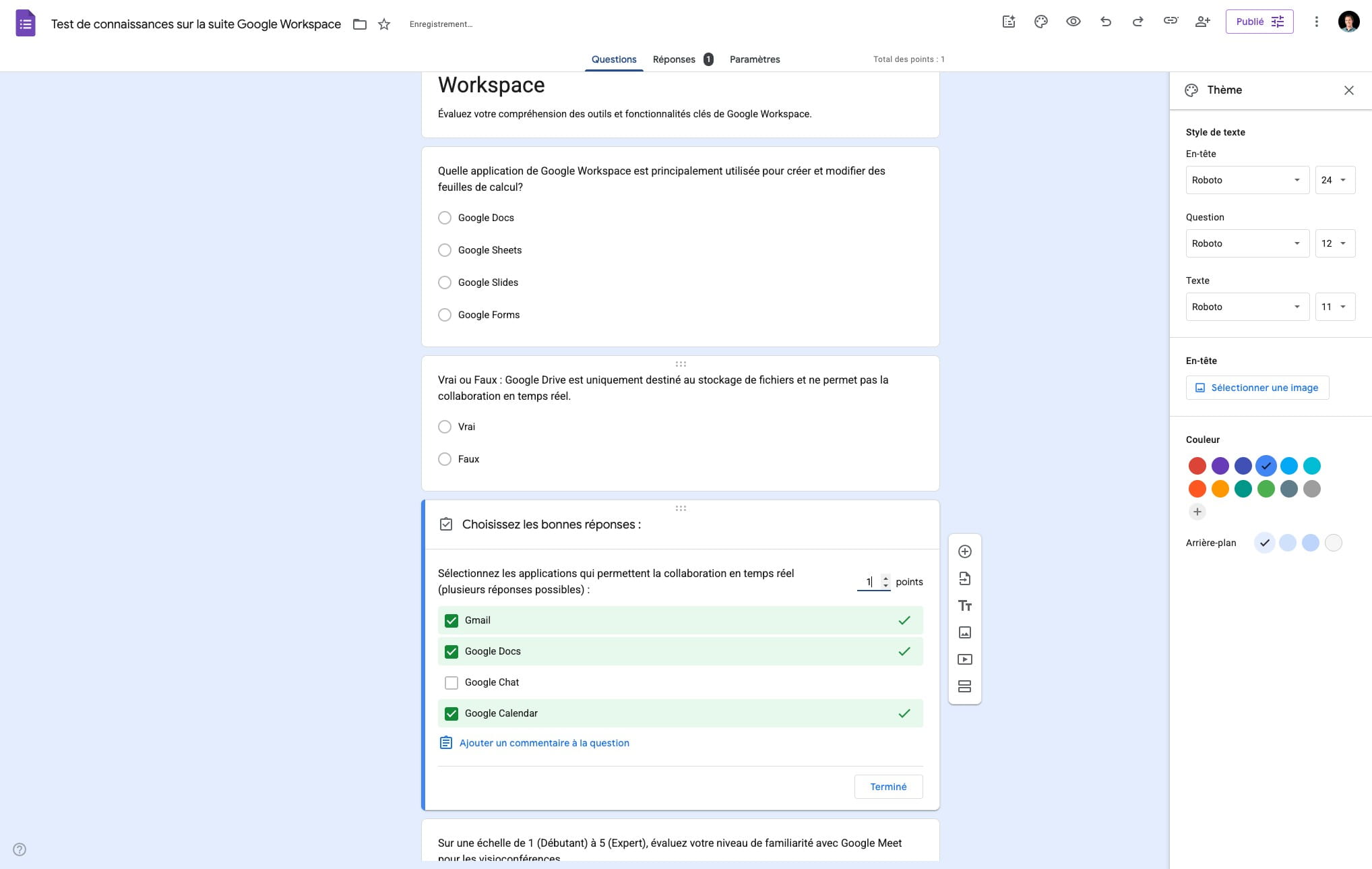
Task: Move form to folder icon
Action: tap(360, 24)
